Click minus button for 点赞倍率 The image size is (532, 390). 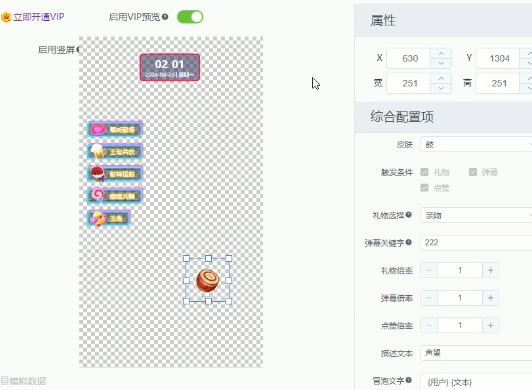(429, 326)
